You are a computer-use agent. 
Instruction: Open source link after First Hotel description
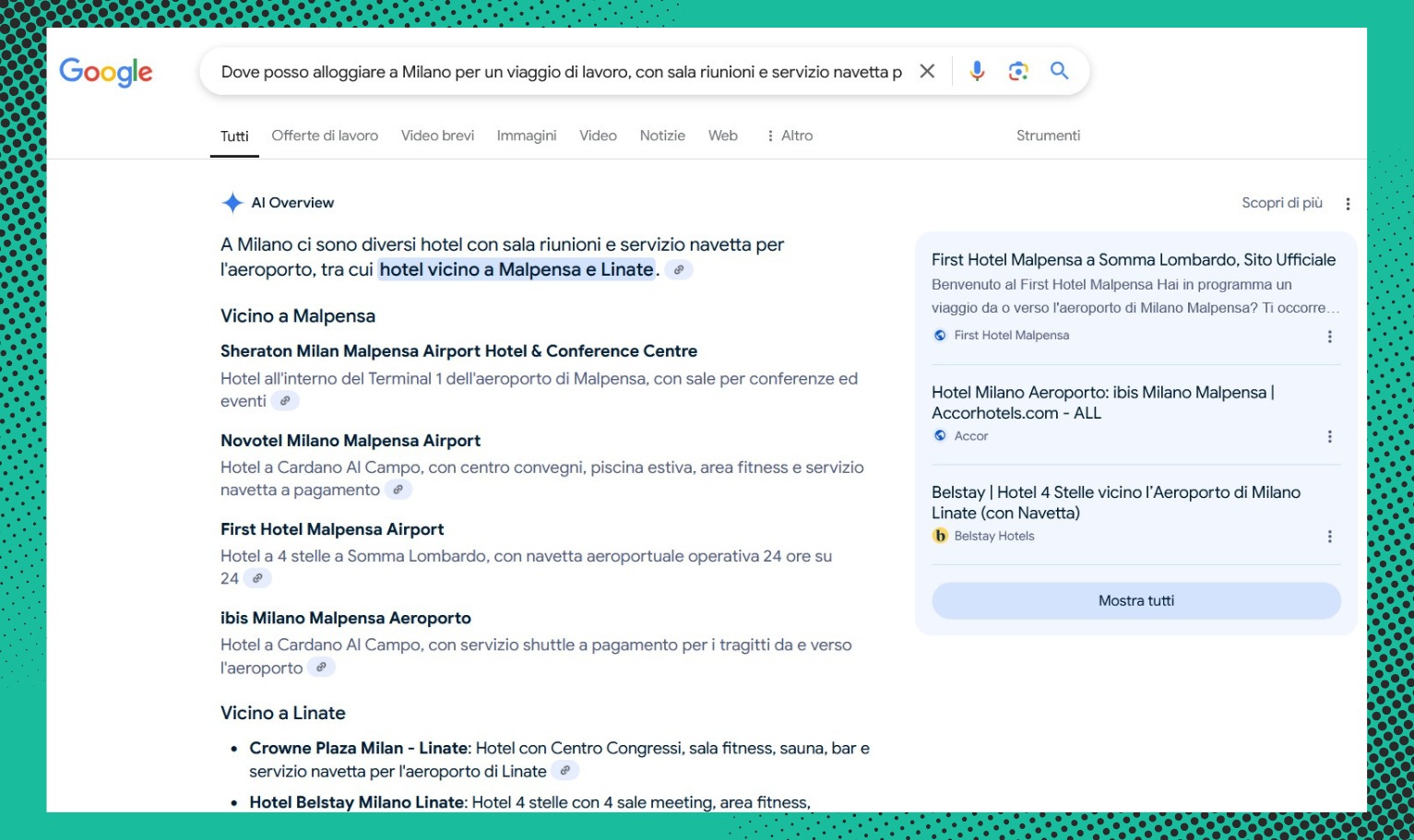click(x=257, y=578)
